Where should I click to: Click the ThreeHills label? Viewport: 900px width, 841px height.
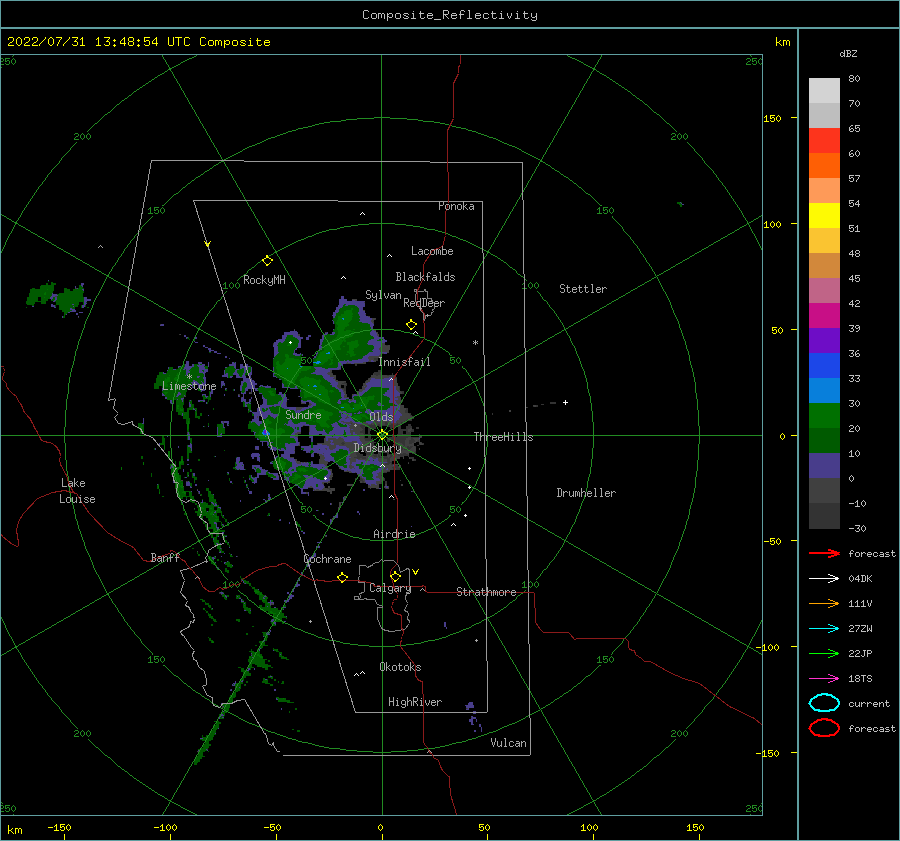point(503,437)
